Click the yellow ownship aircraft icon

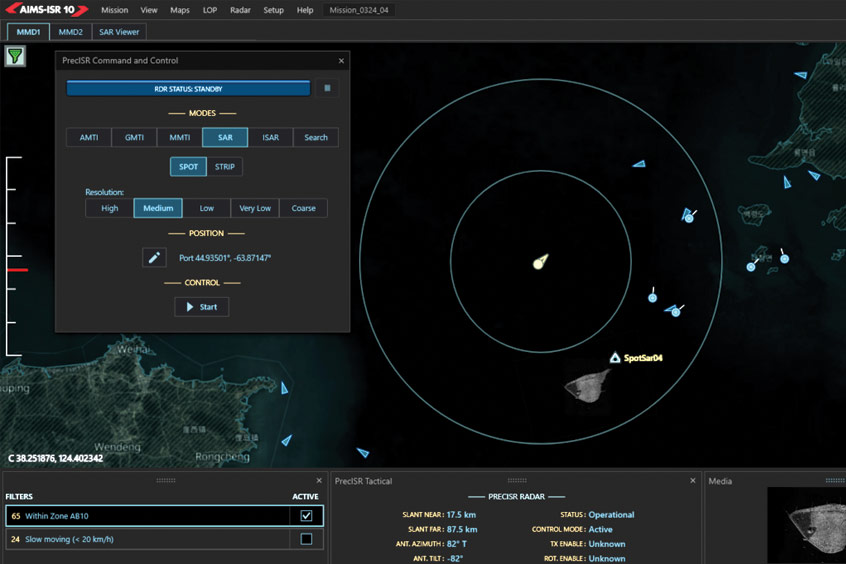pyautogui.click(x=540, y=263)
